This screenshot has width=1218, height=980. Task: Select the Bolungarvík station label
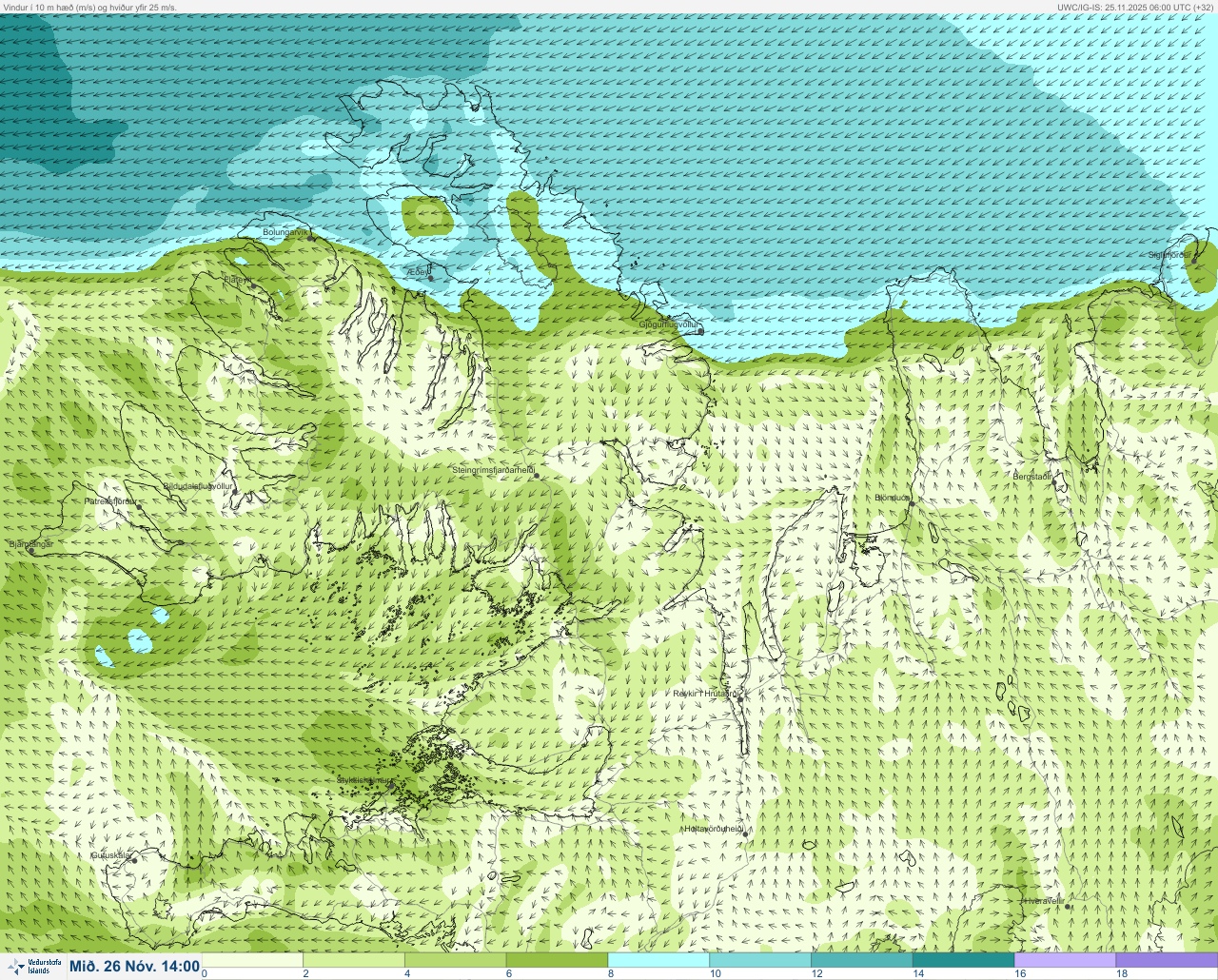[x=286, y=232]
